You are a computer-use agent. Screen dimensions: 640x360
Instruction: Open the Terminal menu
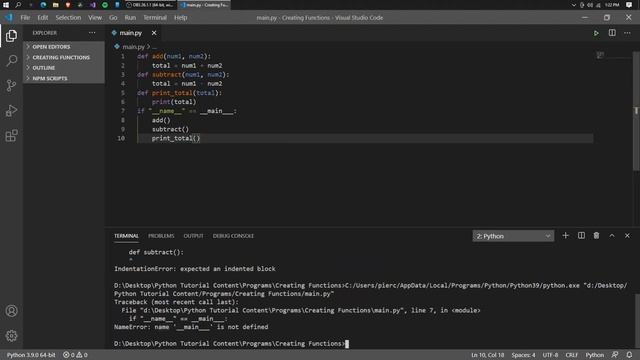(x=155, y=18)
